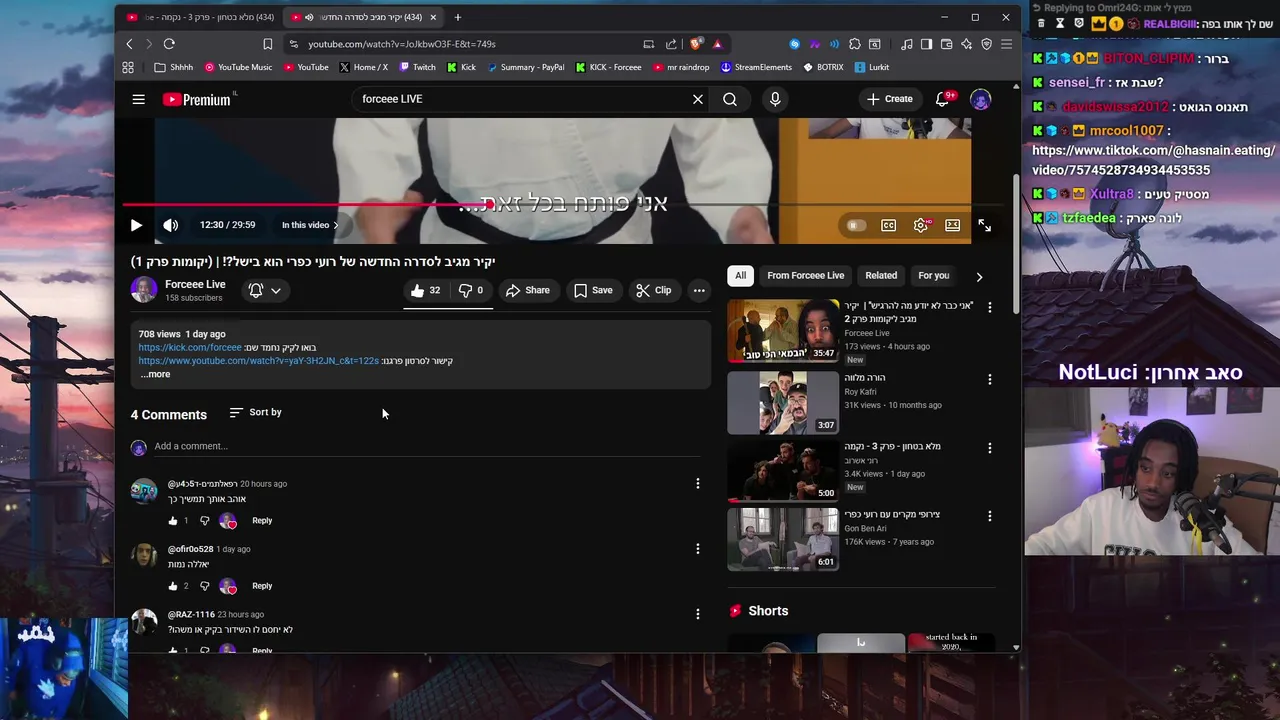Open YouTube notifications bell

(x=942, y=99)
